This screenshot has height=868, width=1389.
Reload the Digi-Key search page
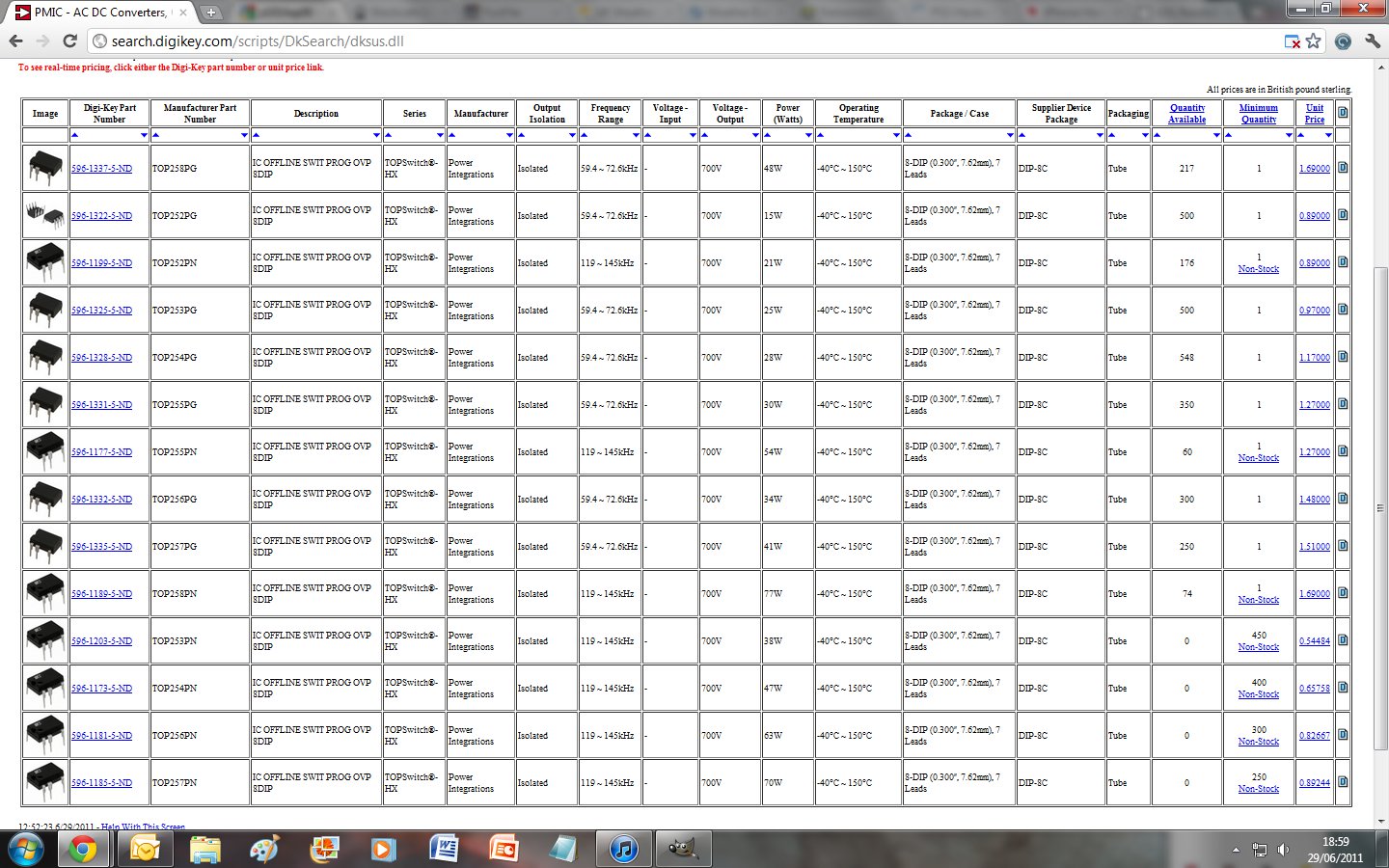pyautogui.click(x=69, y=41)
